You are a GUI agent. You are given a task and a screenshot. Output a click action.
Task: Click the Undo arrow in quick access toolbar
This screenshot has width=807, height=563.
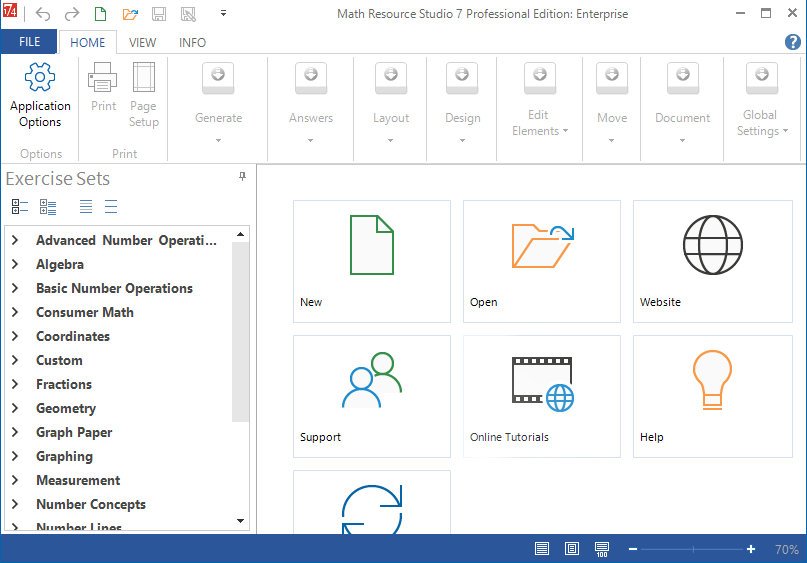point(43,14)
